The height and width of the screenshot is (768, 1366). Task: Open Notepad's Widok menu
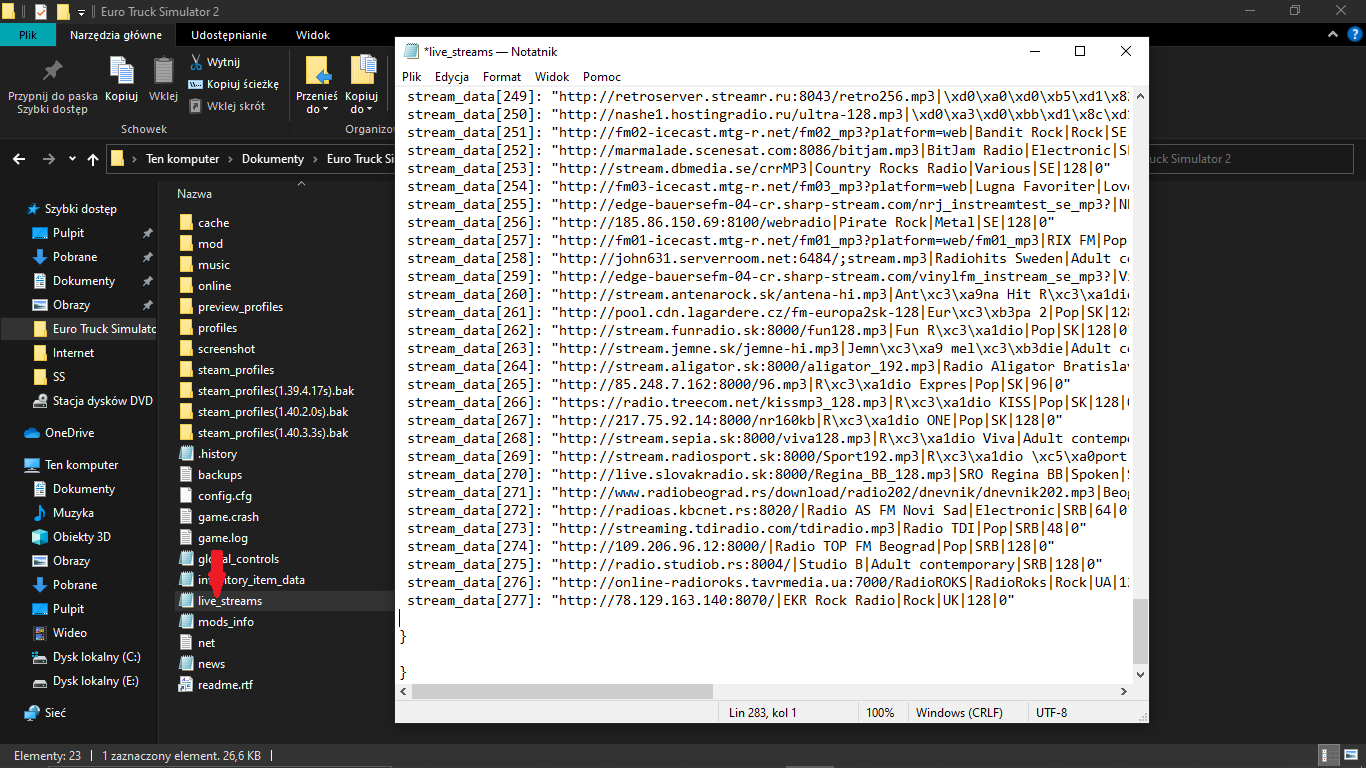pos(552,77)
